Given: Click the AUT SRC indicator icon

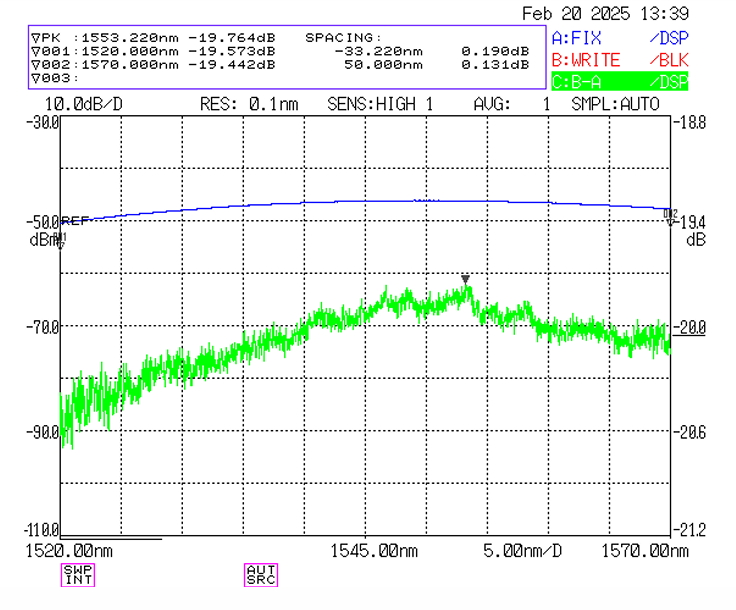Looking at the screenshot, I should pyautogui.click(x=260, y=574).
